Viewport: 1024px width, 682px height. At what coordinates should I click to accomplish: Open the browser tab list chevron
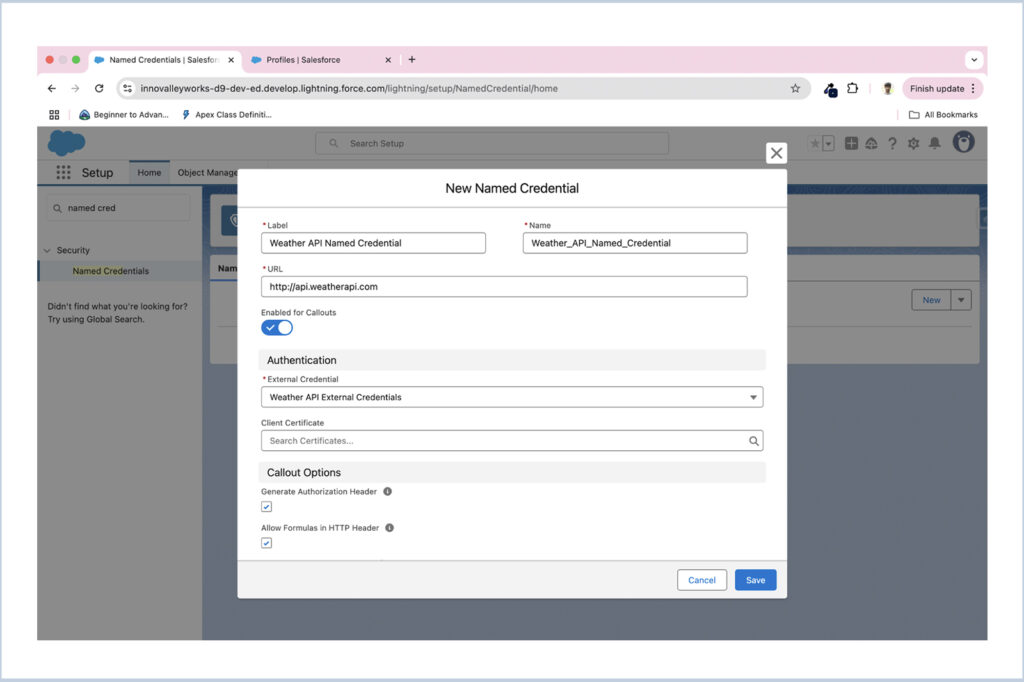[974, 59]
